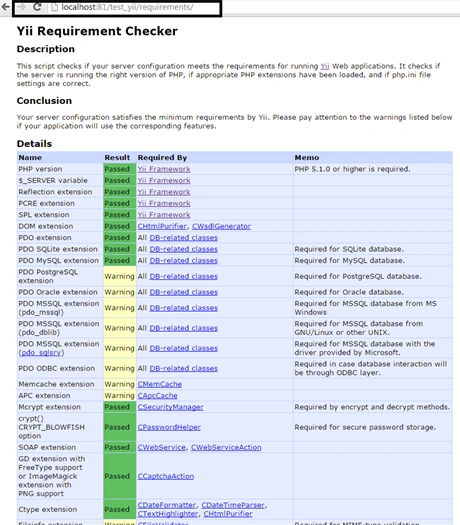460x525 pixels.
Task: Open the CPasswordHelper link
Action: [x=169, y=427]
